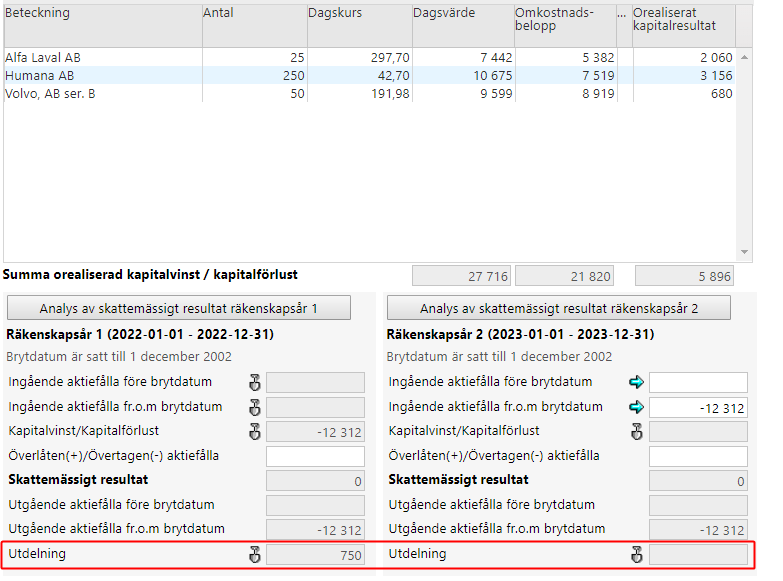783x581 pixels.
Task: Click arrow icon beside Räkenskapsår 2 Ingående aktiefälla fr.o.m brytdatum
Action: (x=636, y=407)
